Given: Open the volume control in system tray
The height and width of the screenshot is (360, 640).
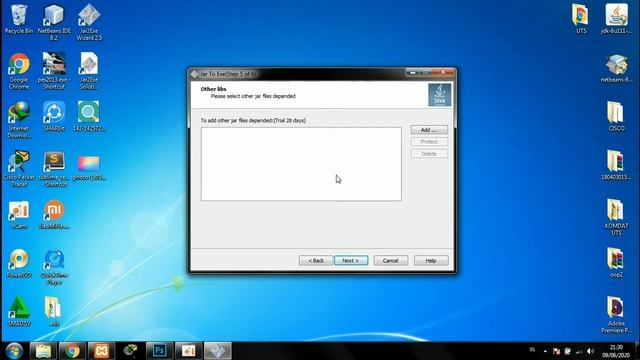Looking at the screenshot, I should pyautogui.click(x=590, y=351).
